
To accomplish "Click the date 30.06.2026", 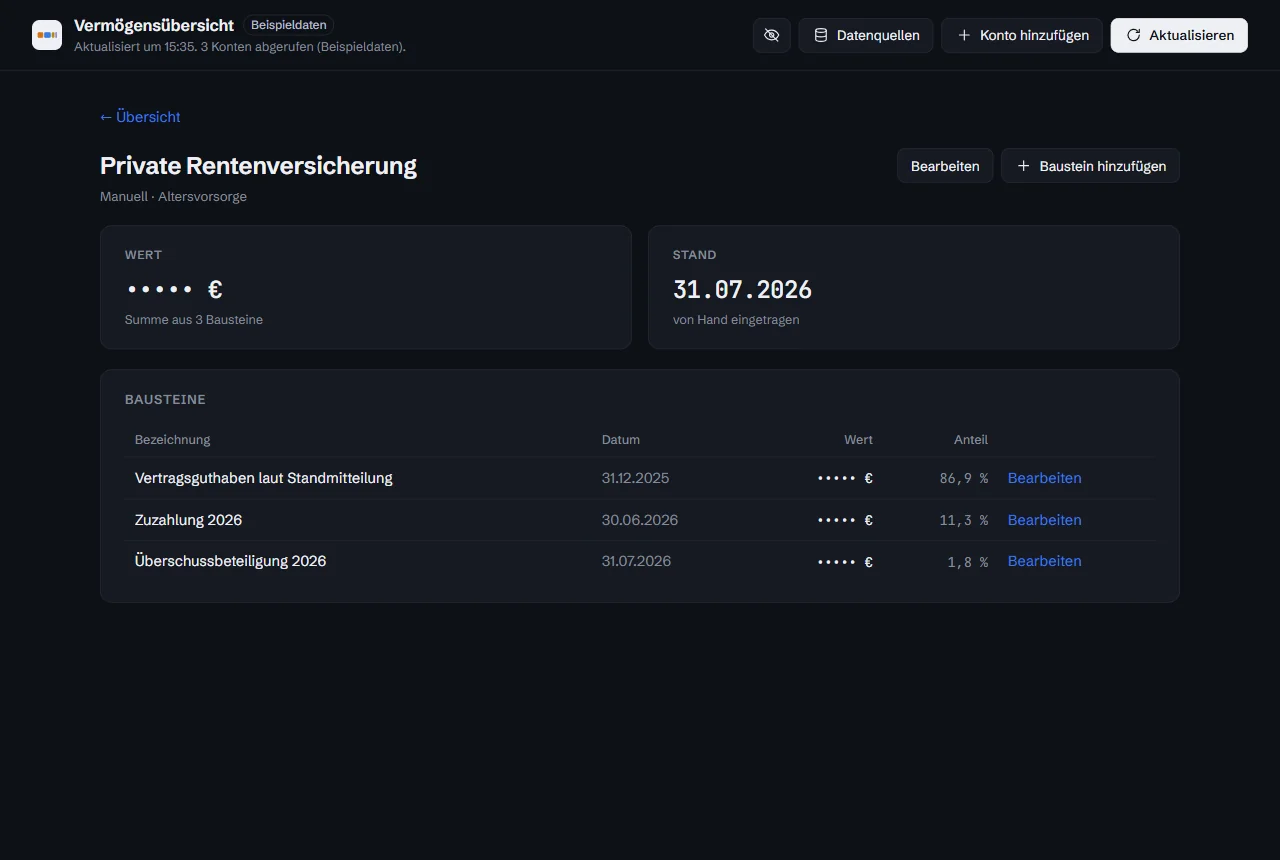I will pos(640,520).
